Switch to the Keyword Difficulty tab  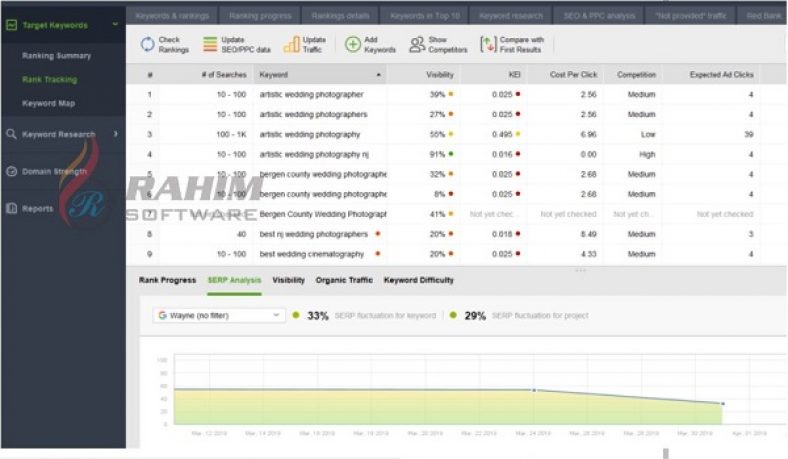click(x=419, y=280)
